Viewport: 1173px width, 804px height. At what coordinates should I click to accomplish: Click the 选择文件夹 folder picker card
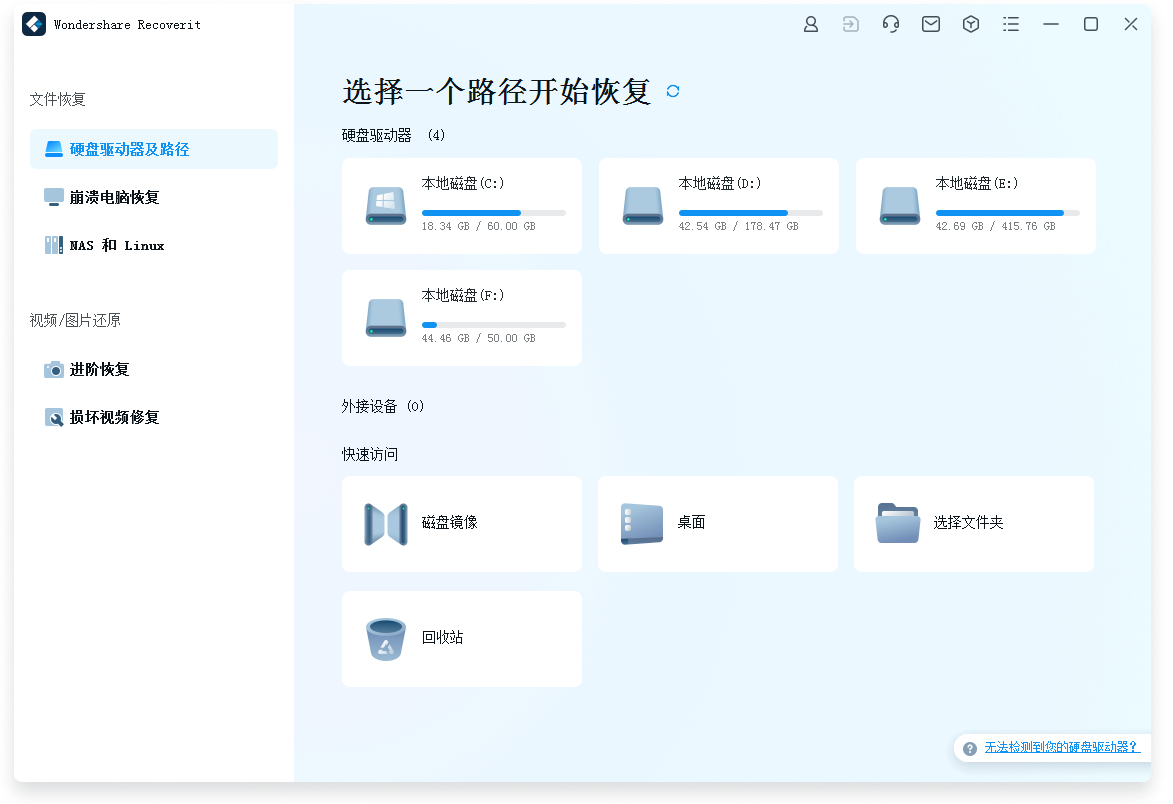tap(973, 523)
